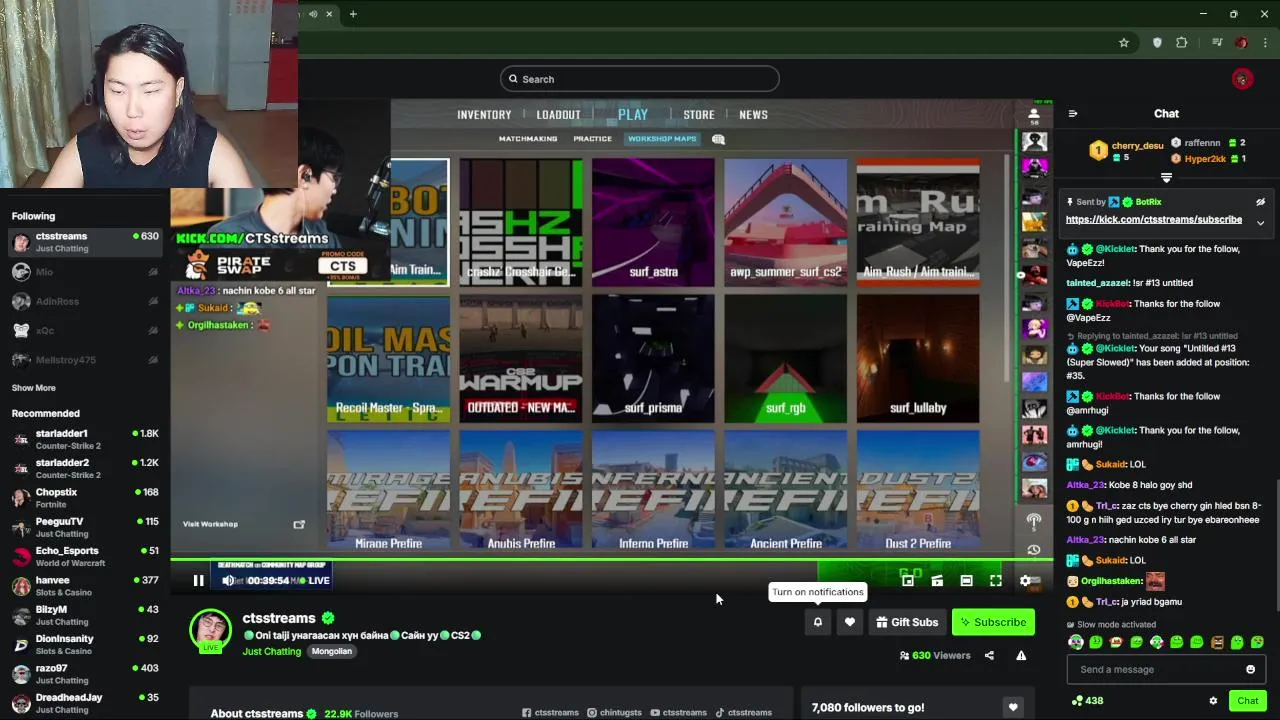The image size is (1280, 720).
Task: Open recommended channel Echo_Esports
Action: point(85,556)
